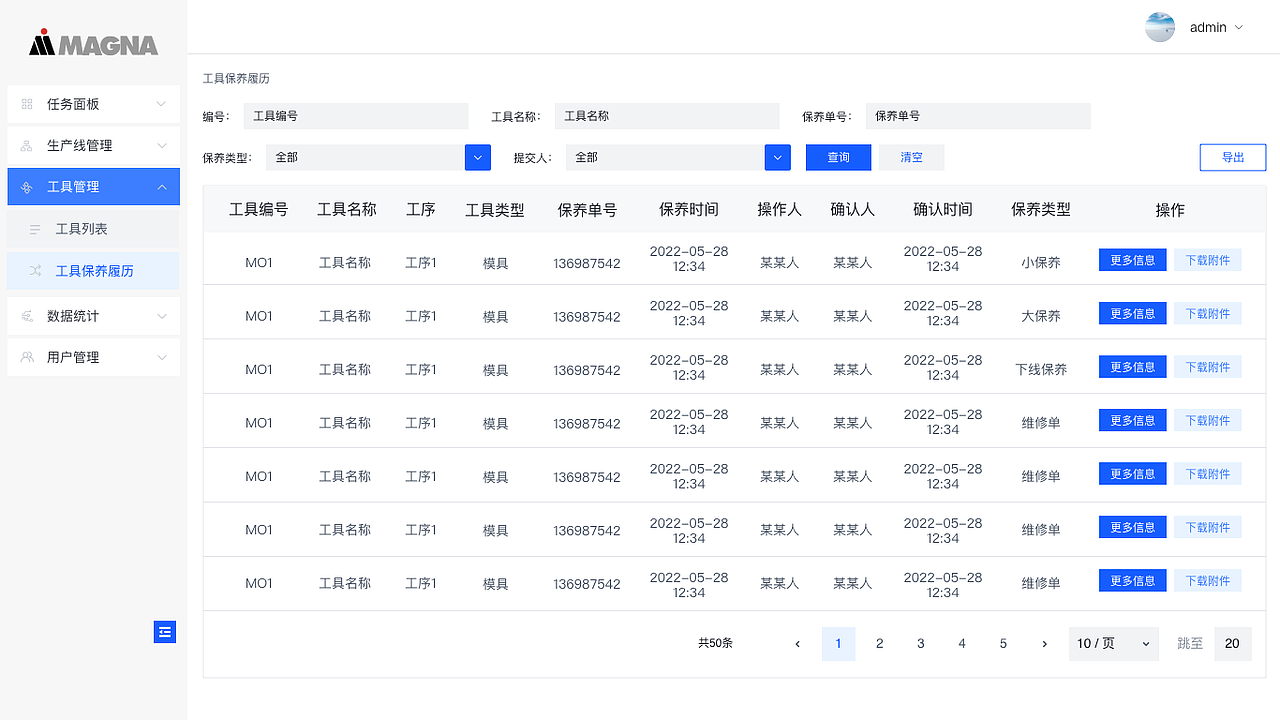Click the 工具列表 list icon in sidebar

click(34, 228)
